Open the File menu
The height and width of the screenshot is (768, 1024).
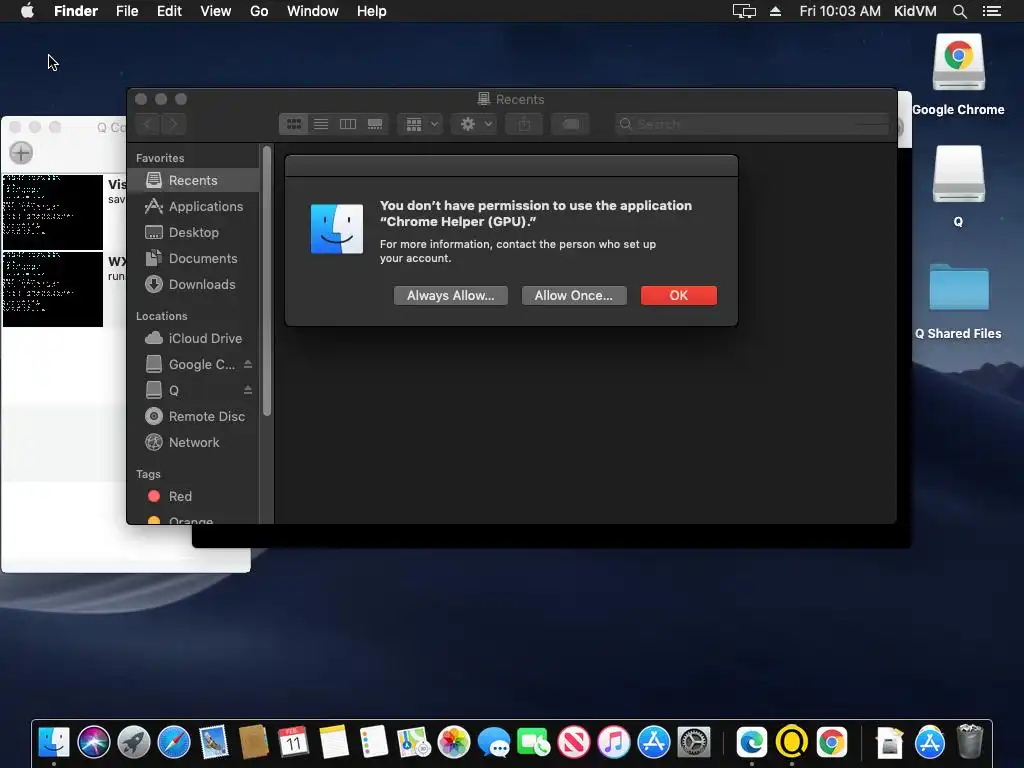127,11
